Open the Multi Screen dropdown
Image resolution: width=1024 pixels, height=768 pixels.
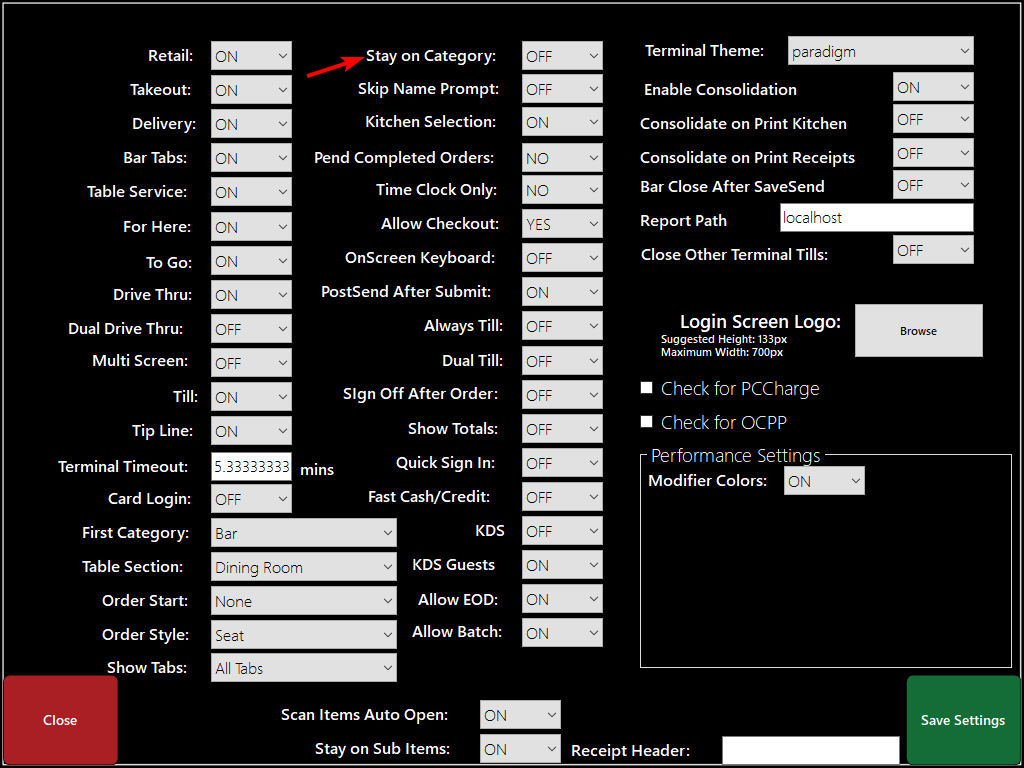tap(251, 363)
